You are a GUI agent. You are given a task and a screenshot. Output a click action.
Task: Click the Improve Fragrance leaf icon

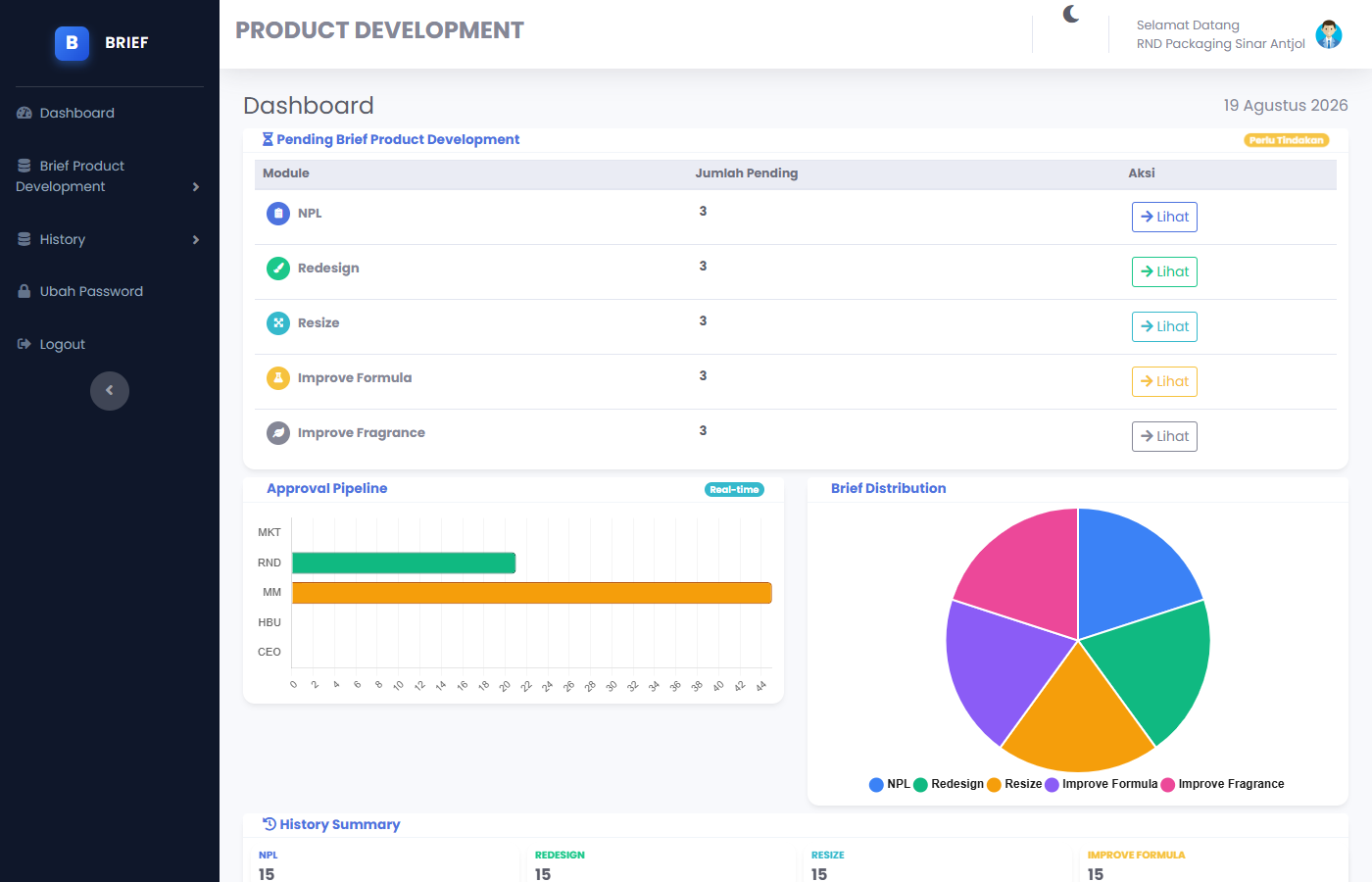click(x=278, y=432)
